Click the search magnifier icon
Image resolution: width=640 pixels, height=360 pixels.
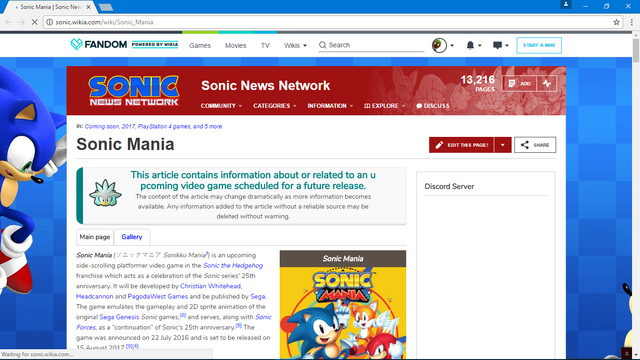(322, 45)
